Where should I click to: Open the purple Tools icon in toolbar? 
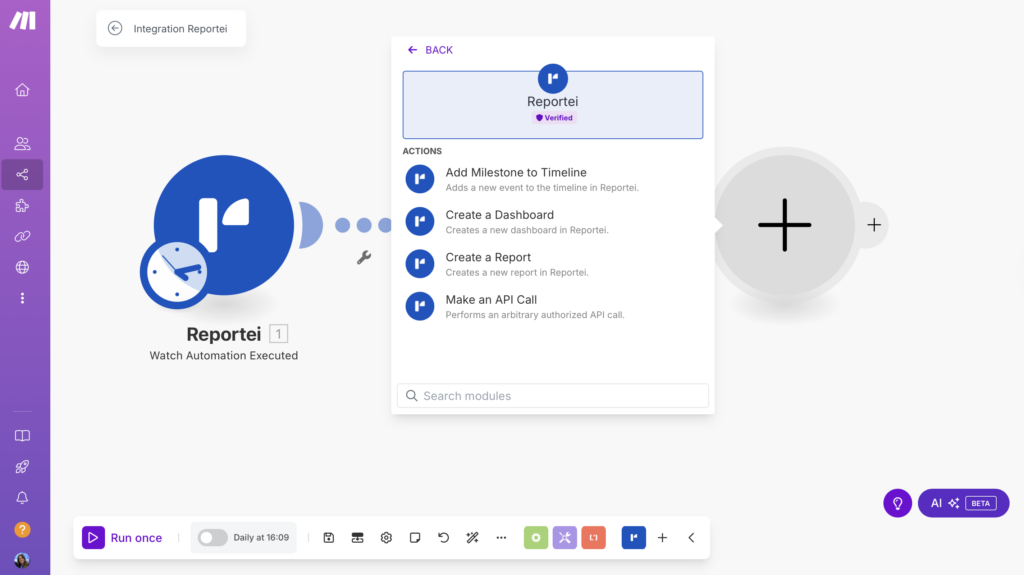pos(565,538)
